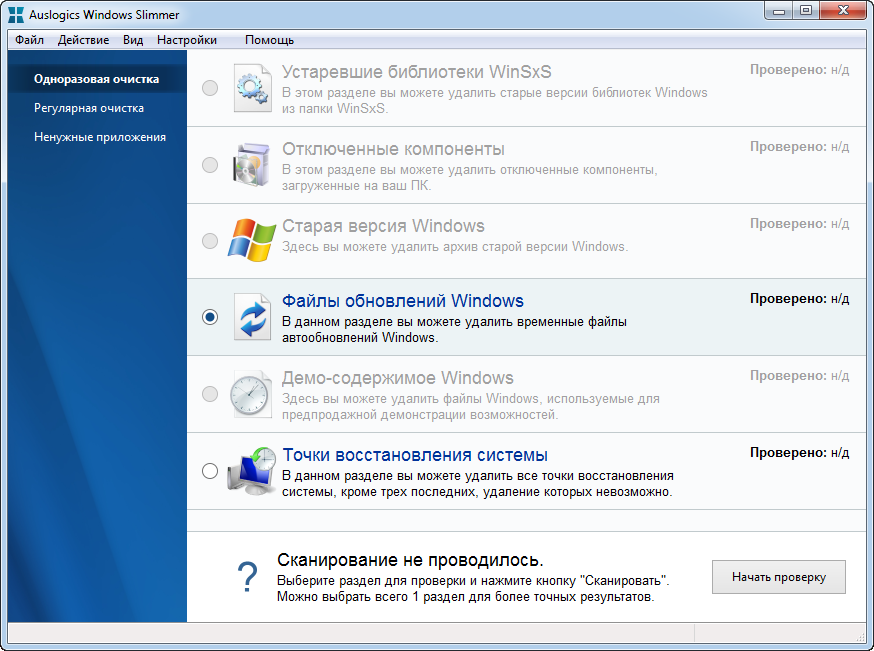
Task: Click Проверено status for Файлы обновлений Windows
Action: coord(799,299)
